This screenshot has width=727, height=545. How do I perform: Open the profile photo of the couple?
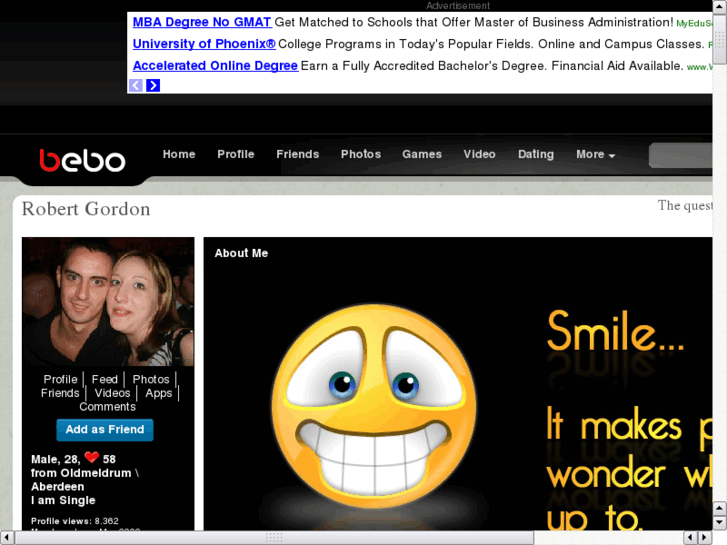(108, 302)
